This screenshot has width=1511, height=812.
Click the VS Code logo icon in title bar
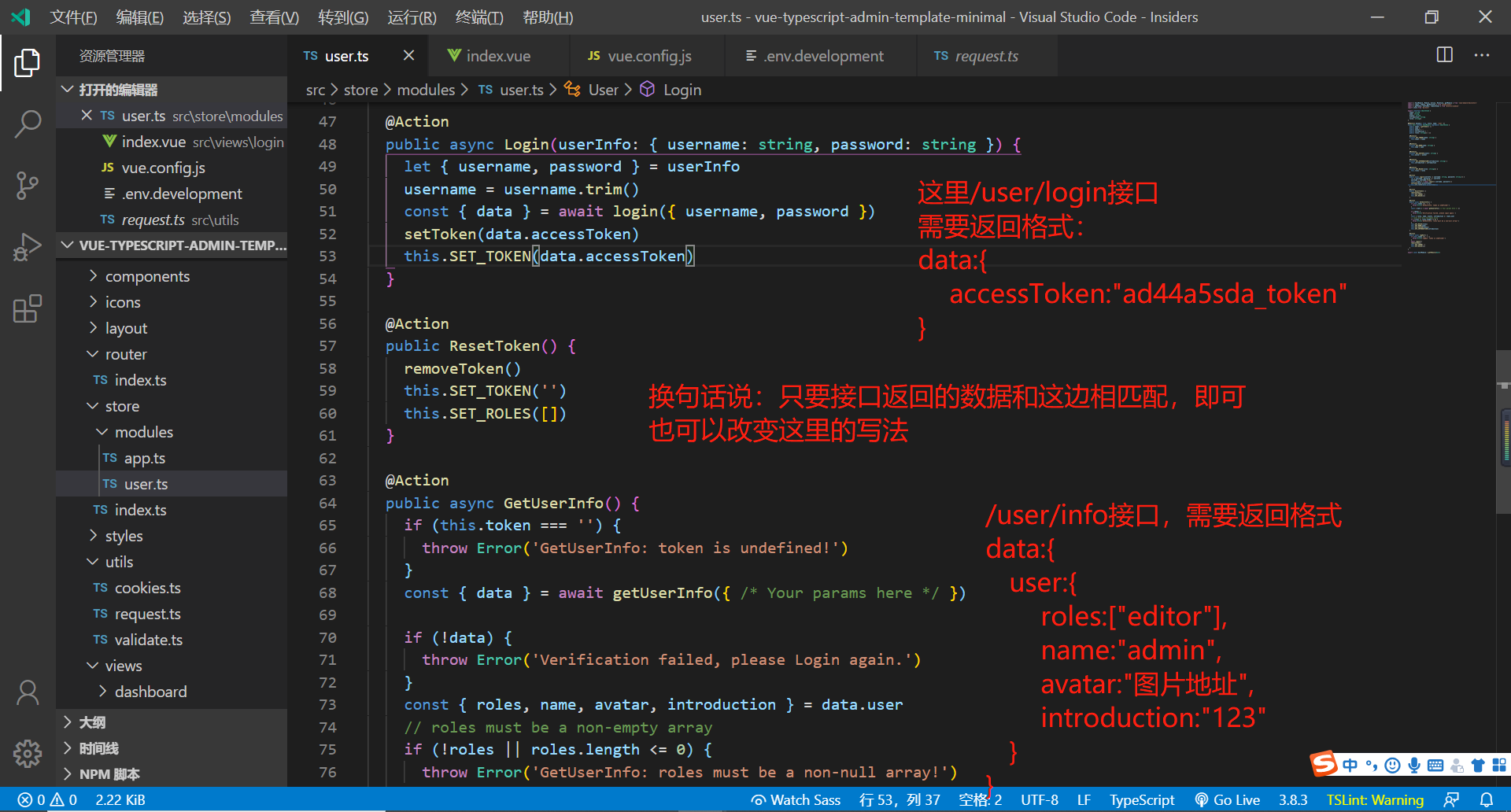(x=21, y=17)
